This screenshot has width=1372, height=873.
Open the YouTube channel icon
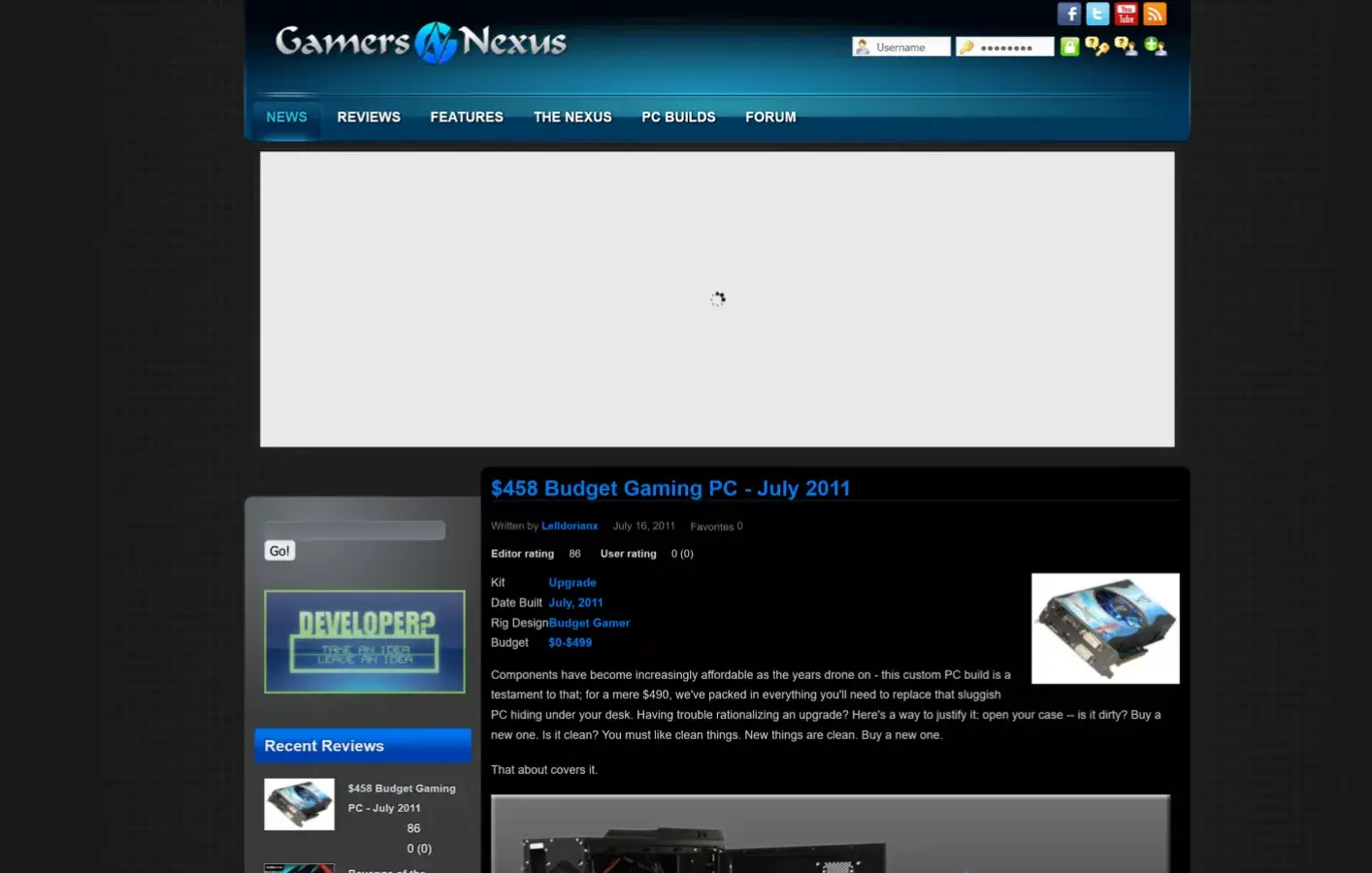point(1126,14)
